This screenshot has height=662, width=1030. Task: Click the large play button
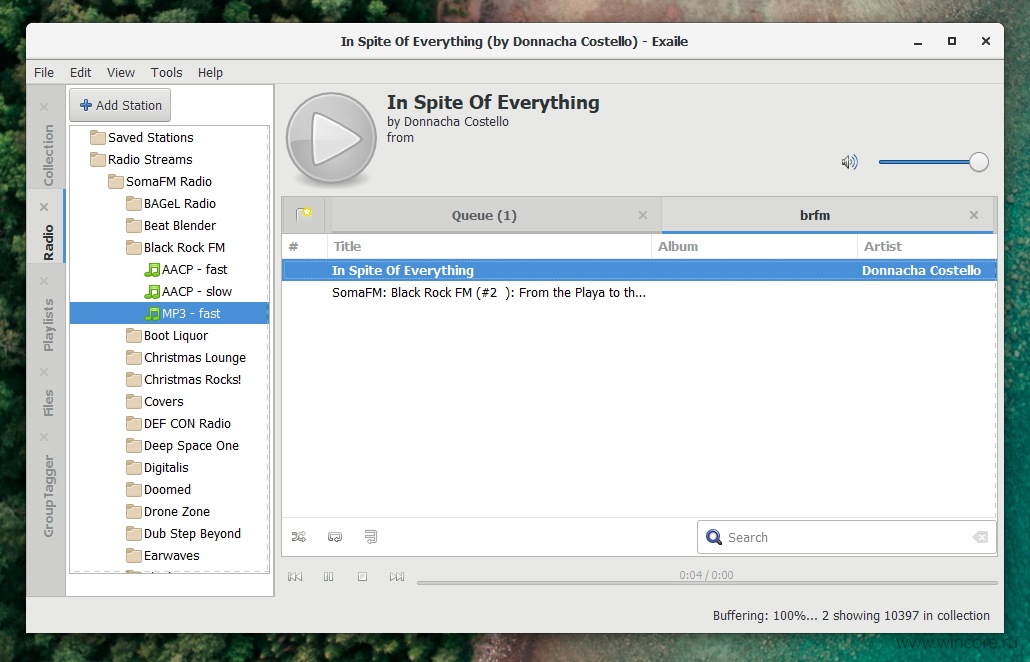click(x=331, y=138)
